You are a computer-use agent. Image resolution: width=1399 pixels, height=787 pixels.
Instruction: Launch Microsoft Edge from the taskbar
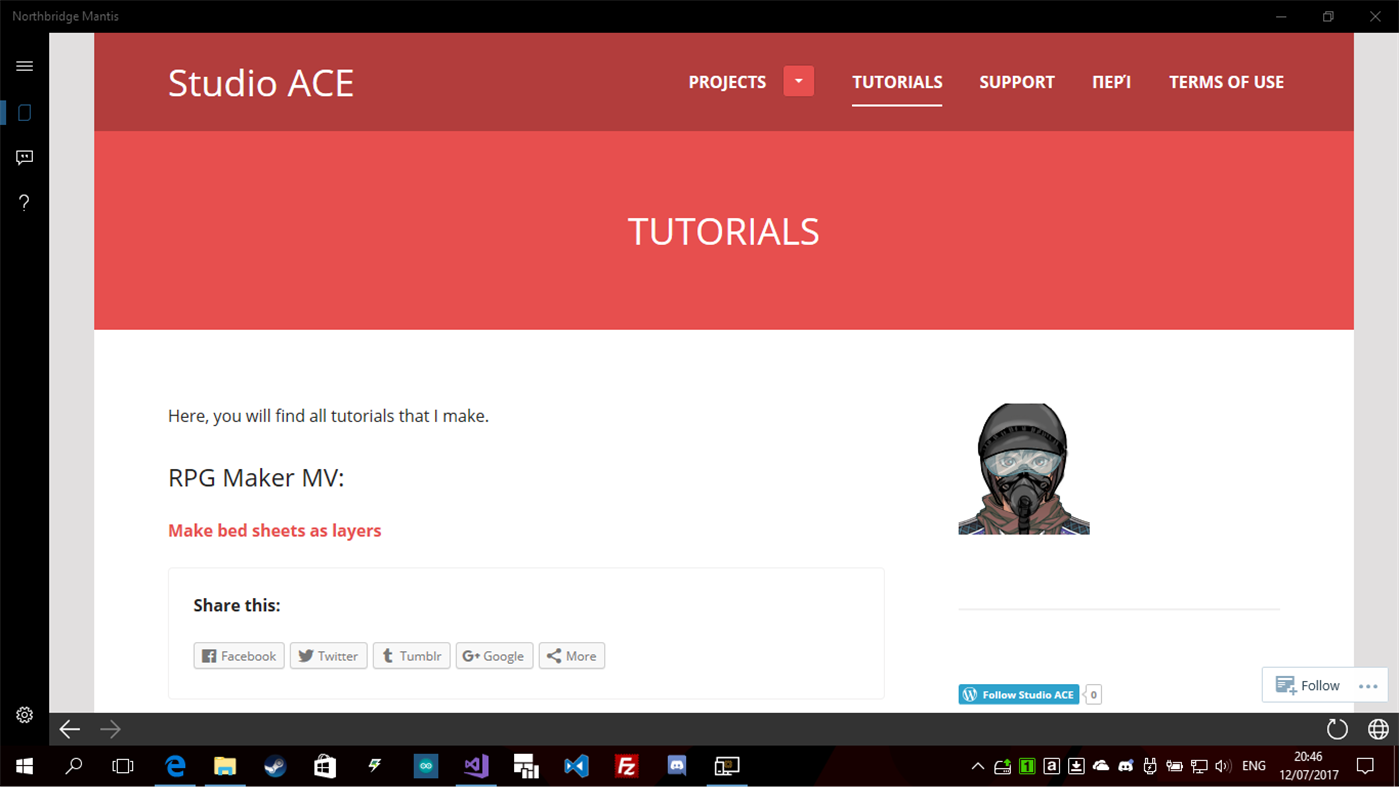(x=175, y=766)
